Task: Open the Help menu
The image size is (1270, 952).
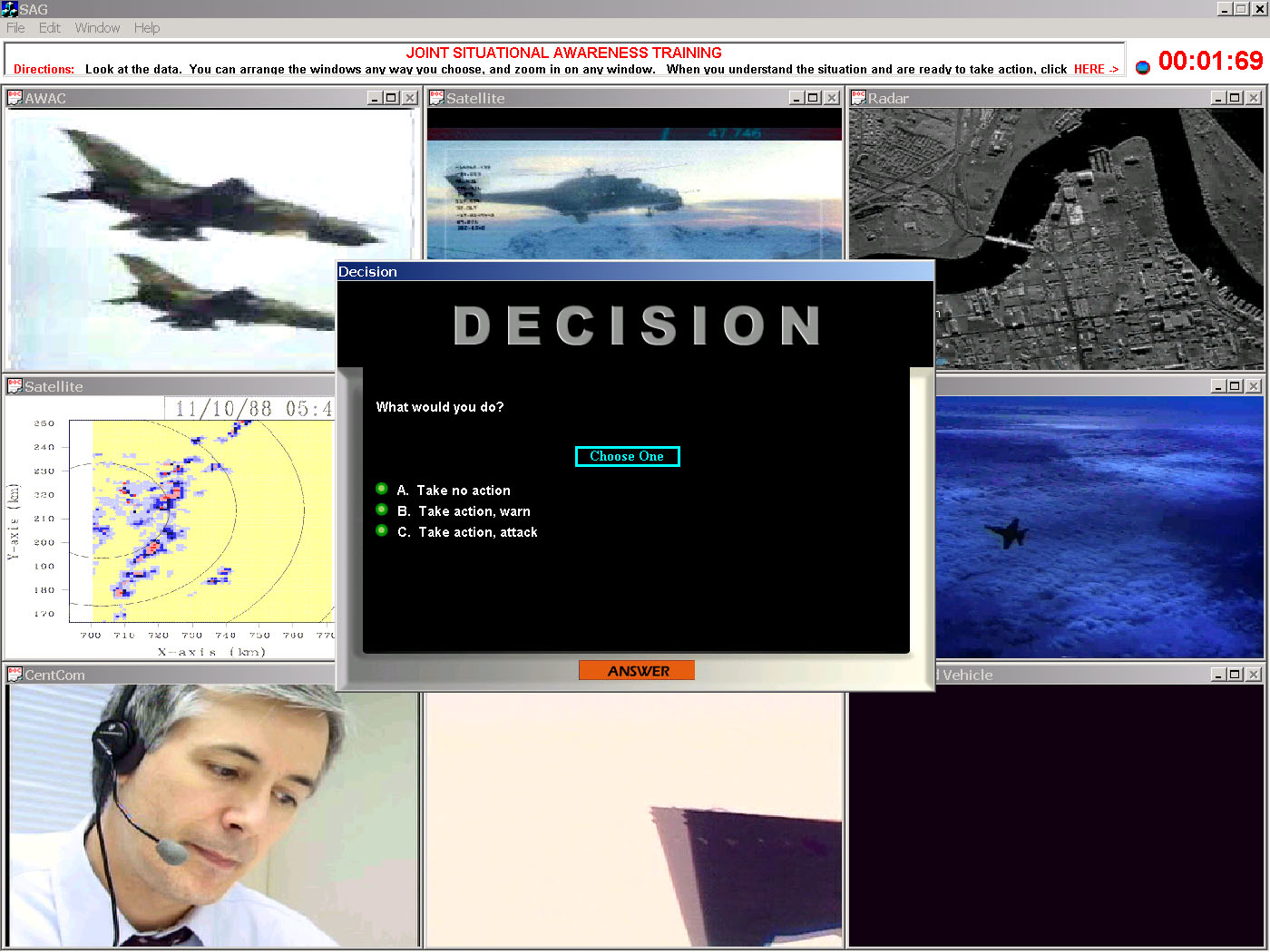Action: click(x=147, y=28)
